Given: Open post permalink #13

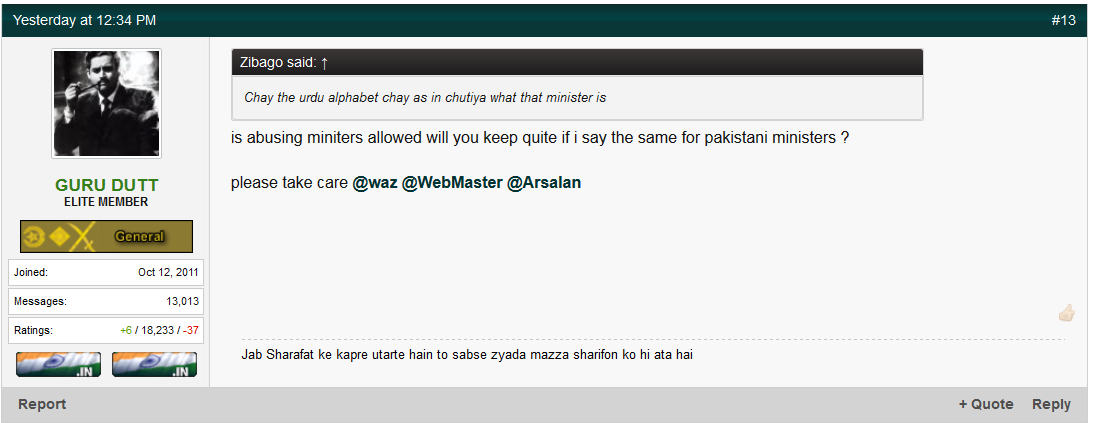Looking at the screenshot, I should [1063, 20].
